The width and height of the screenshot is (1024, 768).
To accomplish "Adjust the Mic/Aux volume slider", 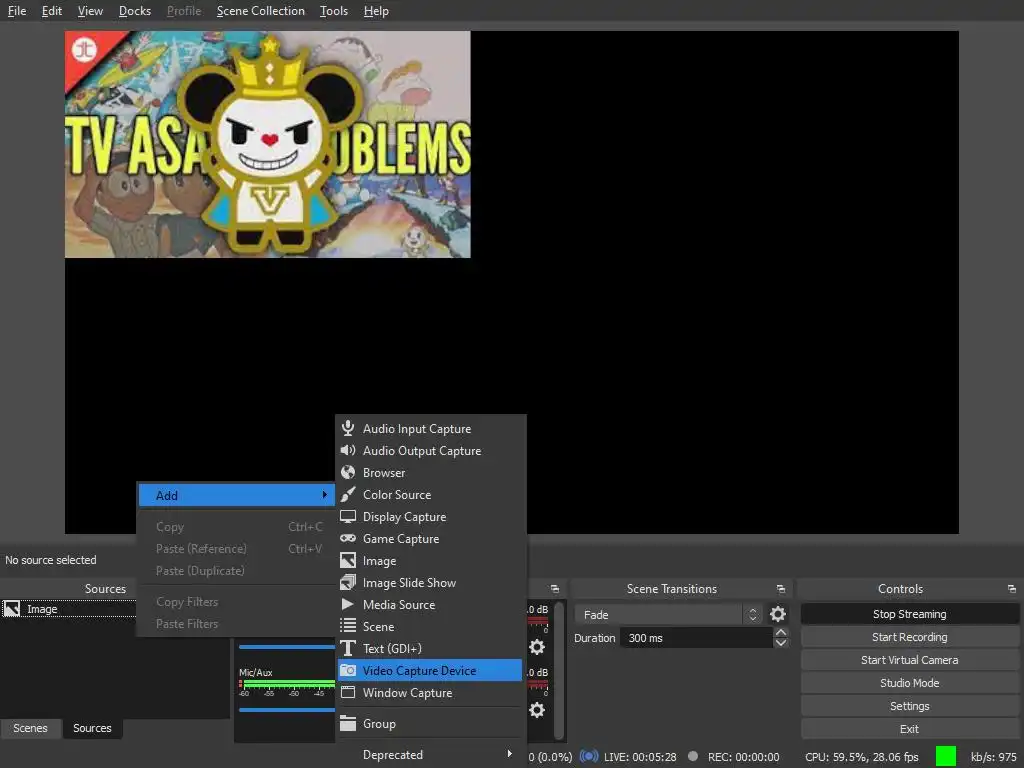I will tap(287, 710).
